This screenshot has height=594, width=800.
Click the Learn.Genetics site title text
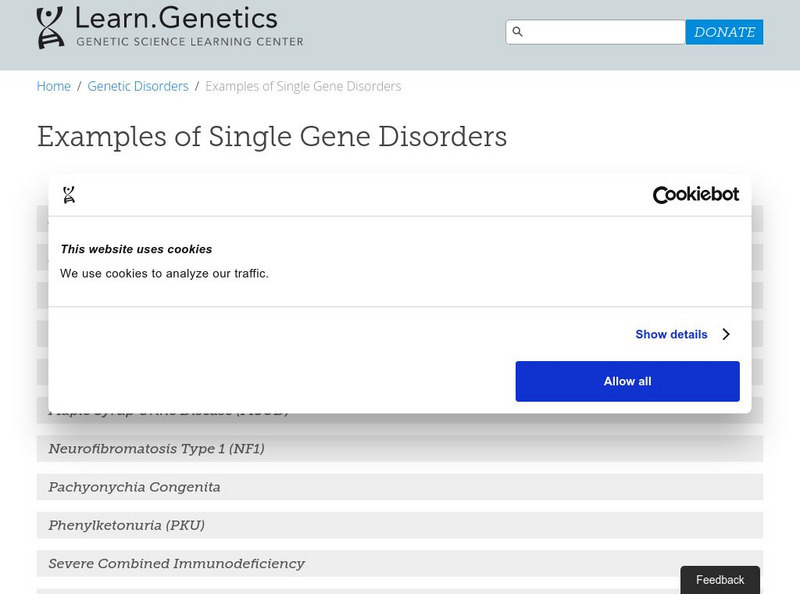pyautogui.click(x=177, y=18)
